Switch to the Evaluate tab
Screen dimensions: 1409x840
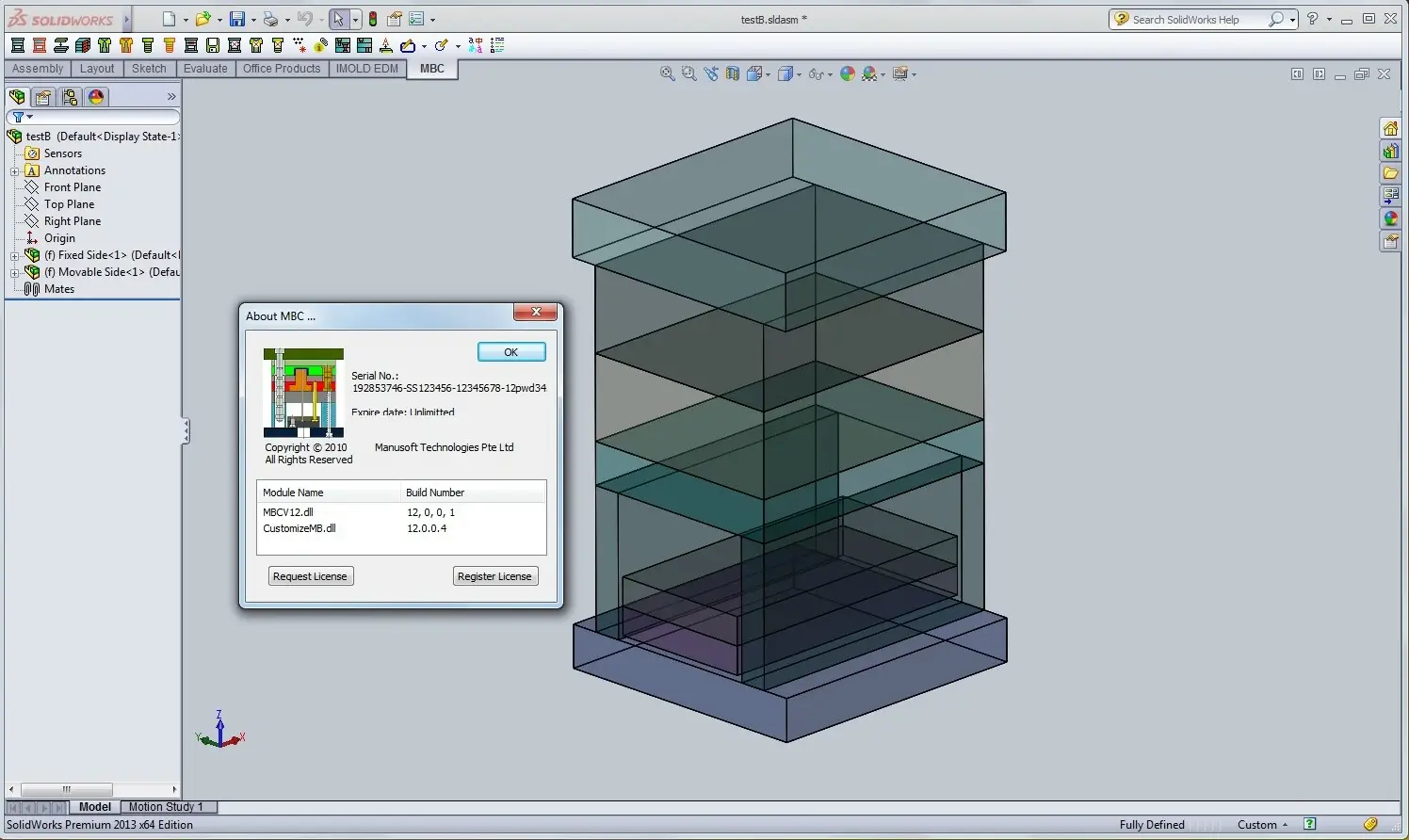click(205, 69)
